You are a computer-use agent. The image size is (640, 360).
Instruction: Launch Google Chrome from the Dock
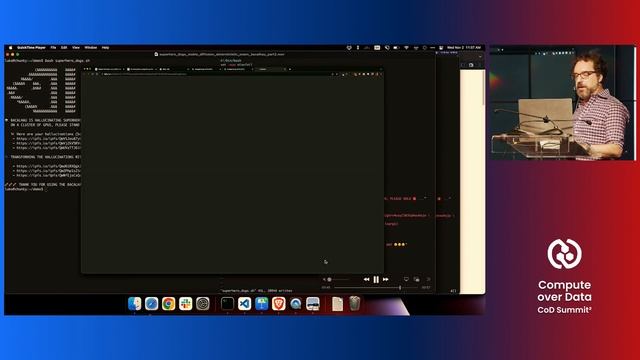click(x=169, y=304)
